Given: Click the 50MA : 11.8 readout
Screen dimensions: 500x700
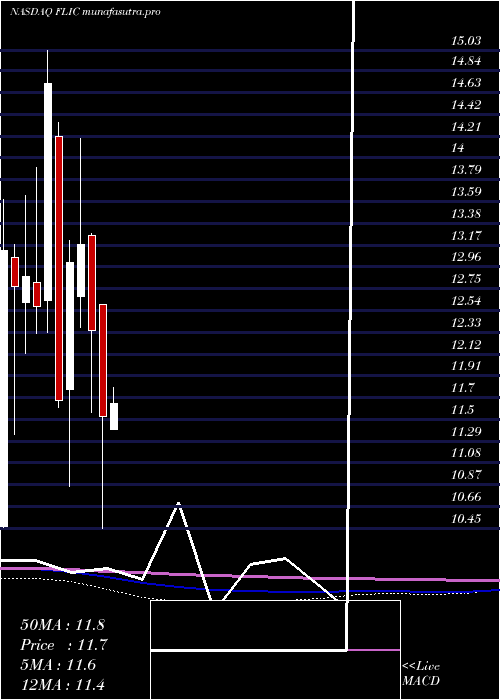Looking at the screenshot, I should pyautogui.click(x=62, y=625).
